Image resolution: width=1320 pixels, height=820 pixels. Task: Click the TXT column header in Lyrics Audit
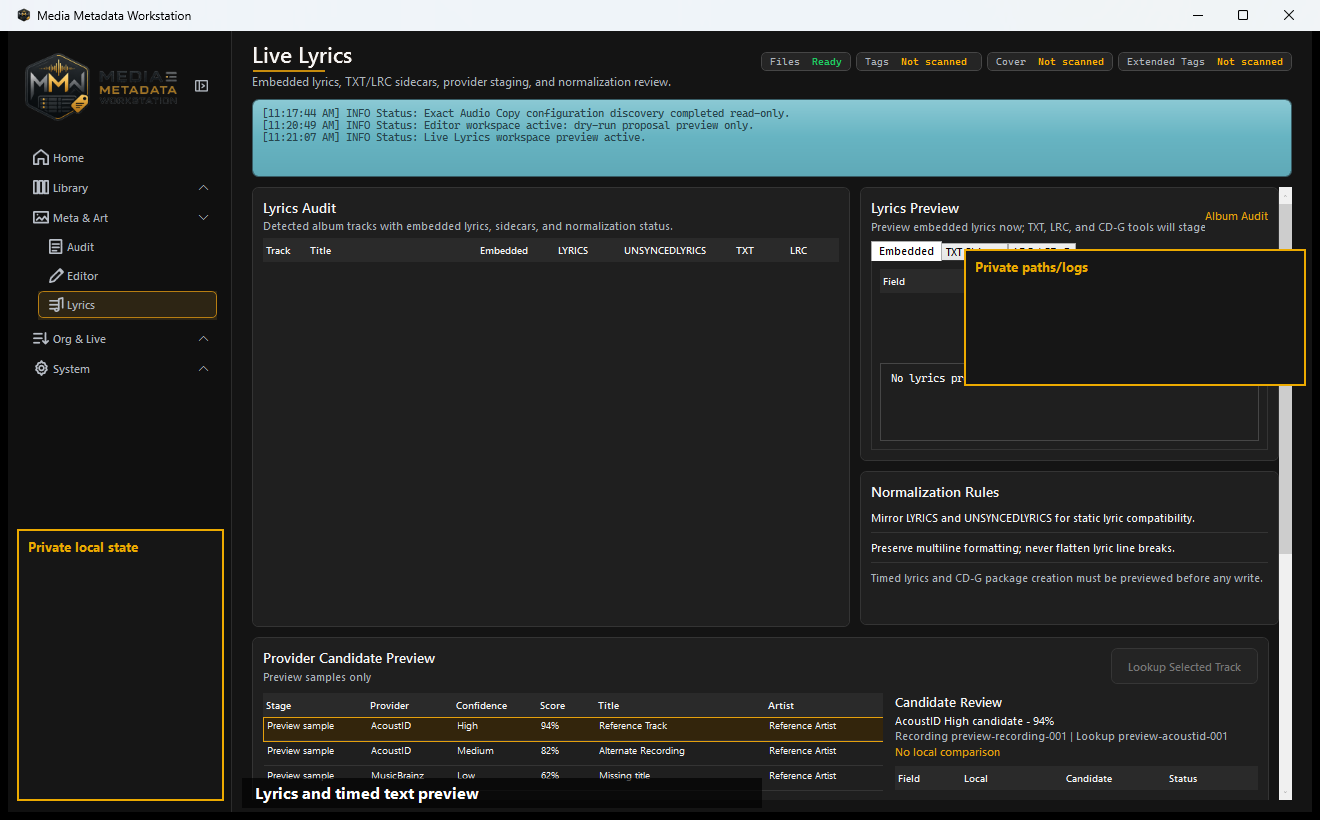745,251
